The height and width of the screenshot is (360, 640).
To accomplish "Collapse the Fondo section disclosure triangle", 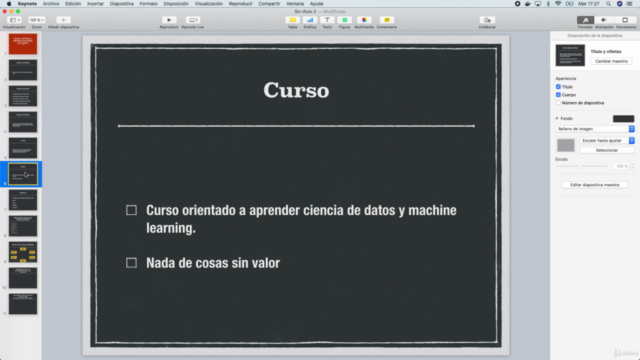I will 557,118.
